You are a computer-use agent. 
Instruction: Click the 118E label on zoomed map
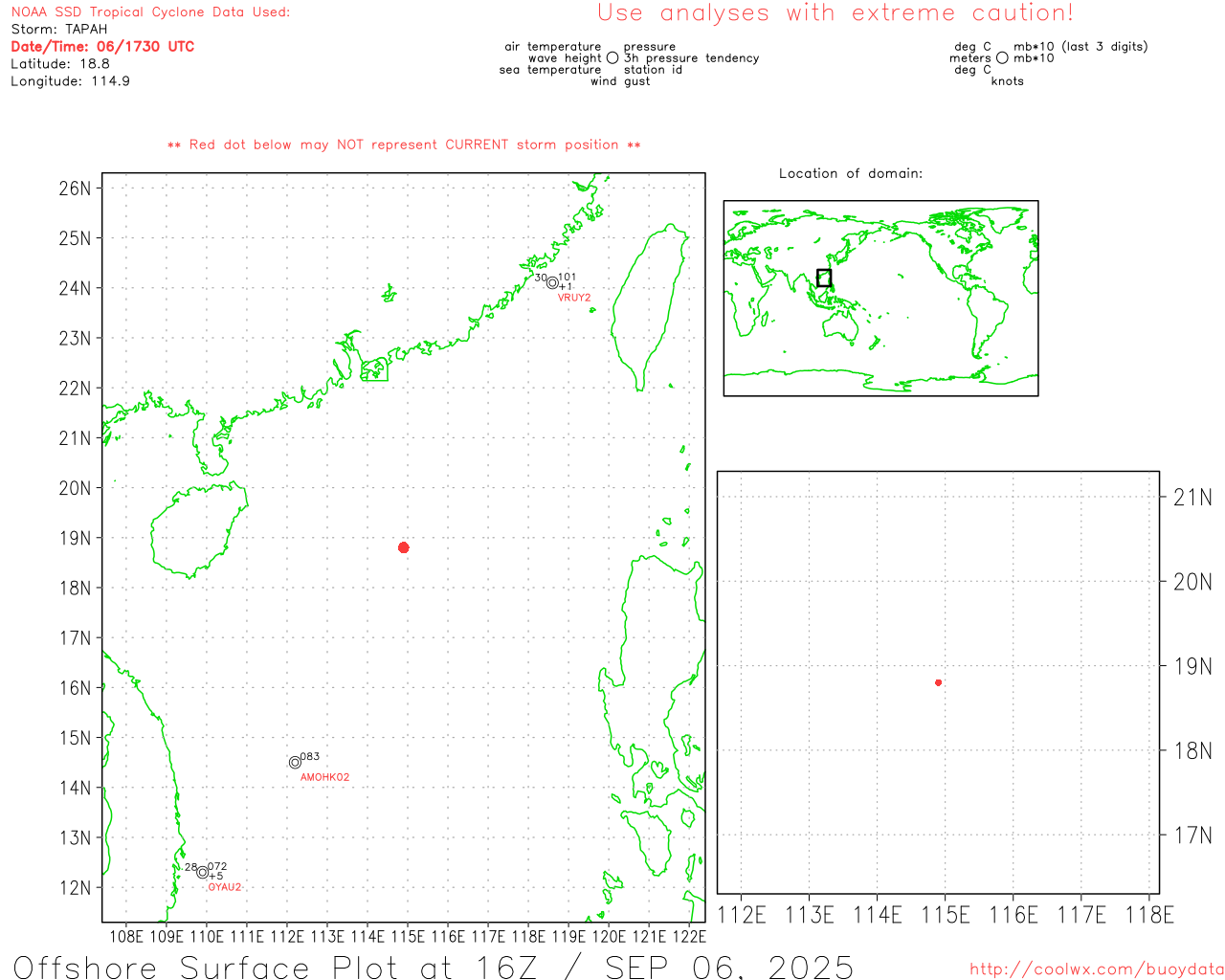[1149, 915]
